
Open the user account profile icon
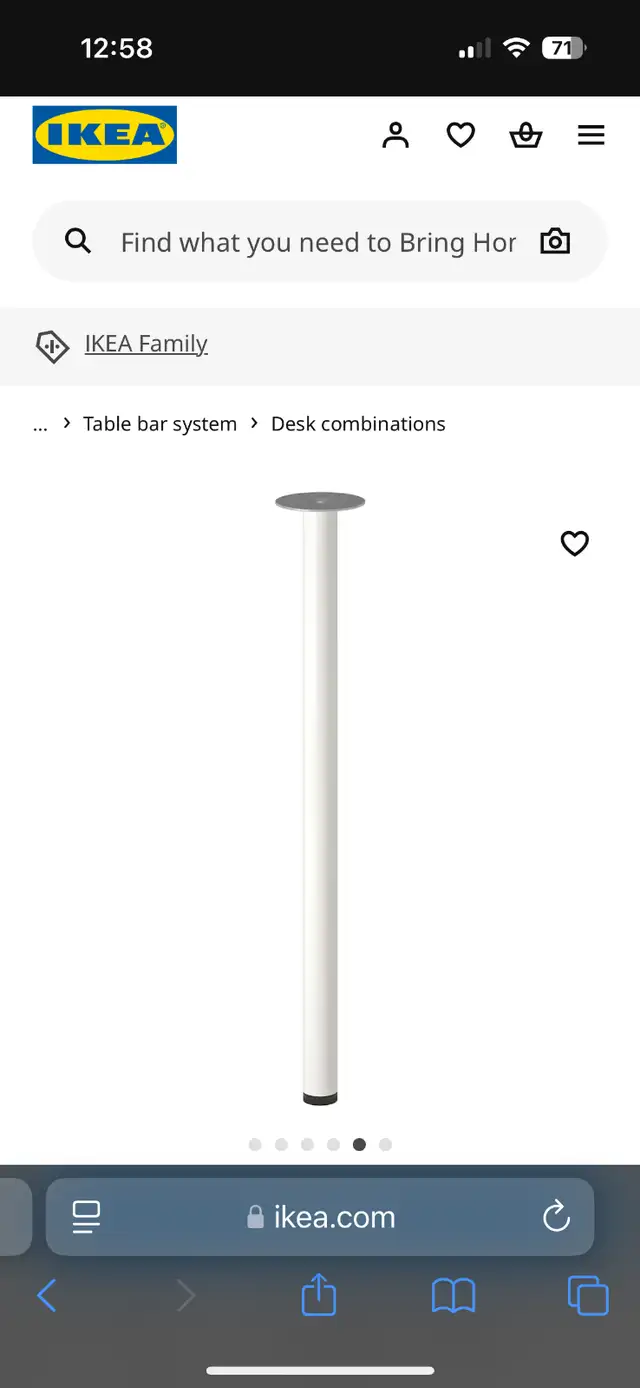tap(396, 135)
